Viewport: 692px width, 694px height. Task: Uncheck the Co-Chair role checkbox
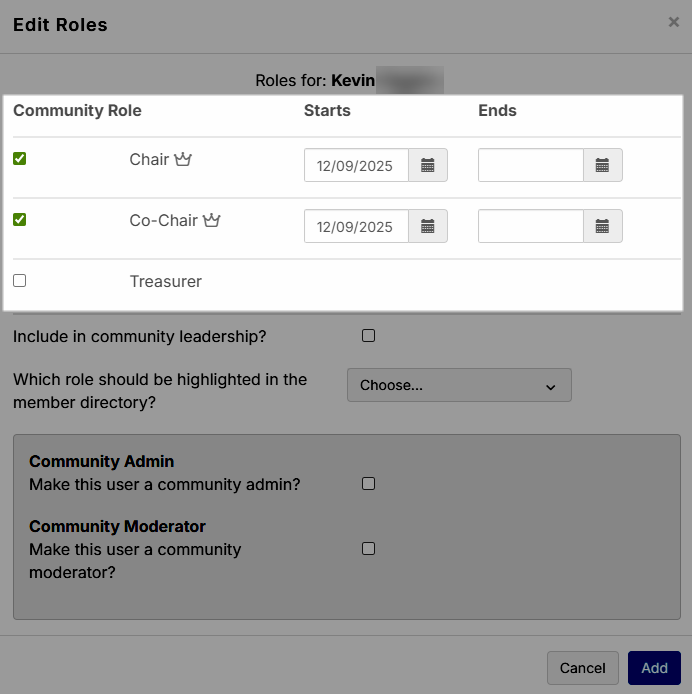19,220
